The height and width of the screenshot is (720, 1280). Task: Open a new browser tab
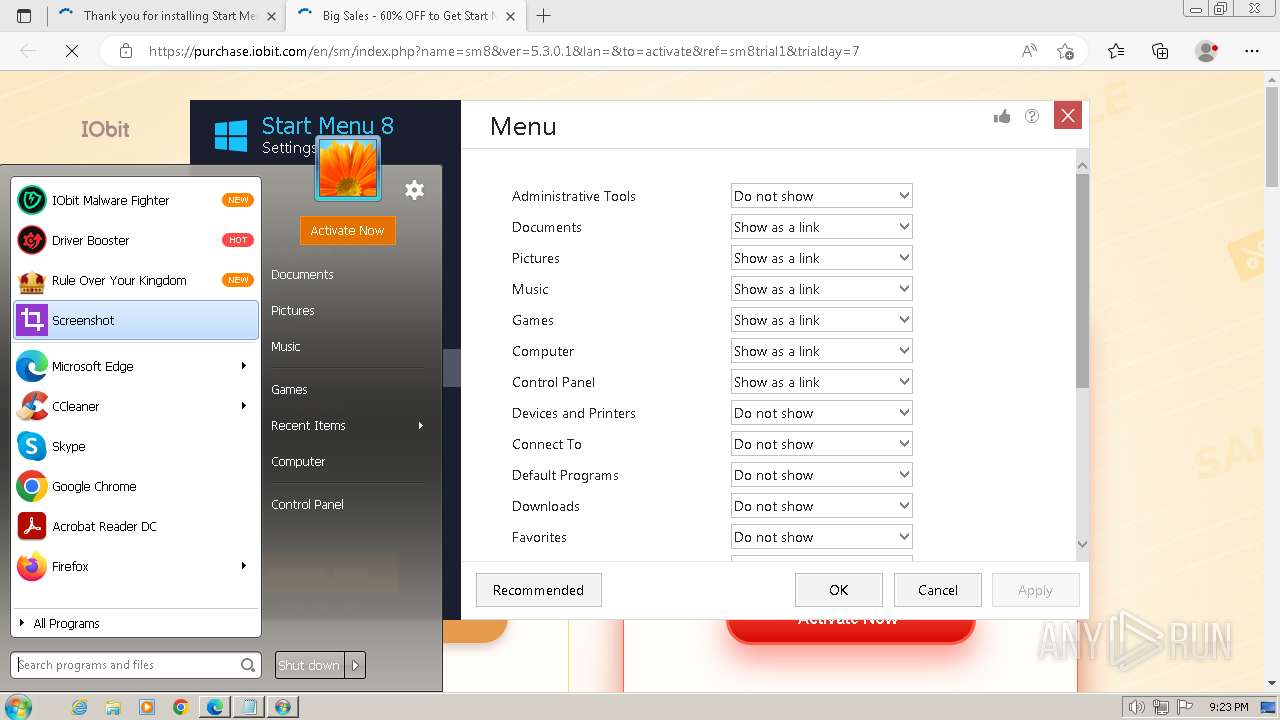coord(544,15)
